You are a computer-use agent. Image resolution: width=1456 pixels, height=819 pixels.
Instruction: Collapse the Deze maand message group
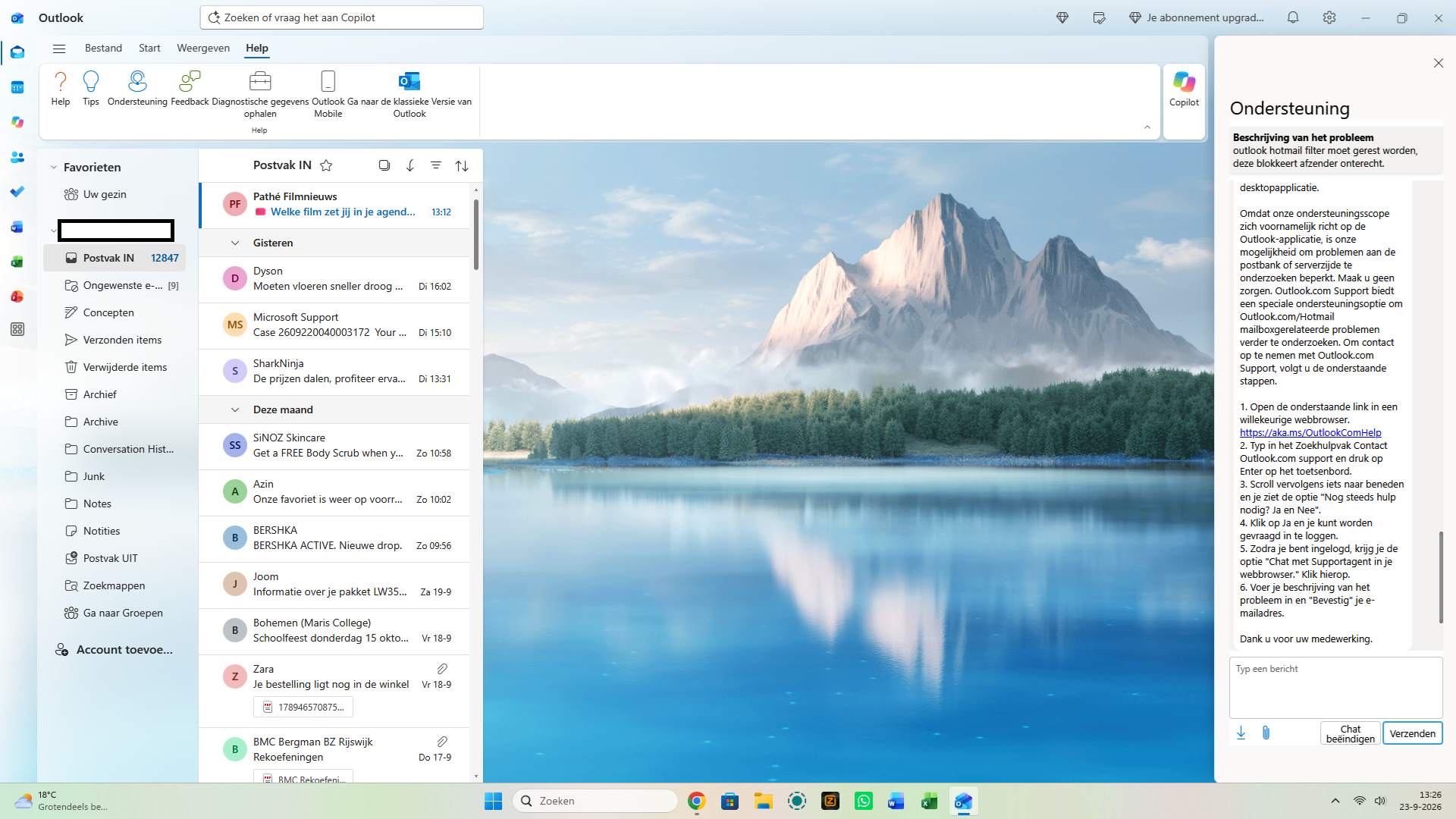(235, 409)
